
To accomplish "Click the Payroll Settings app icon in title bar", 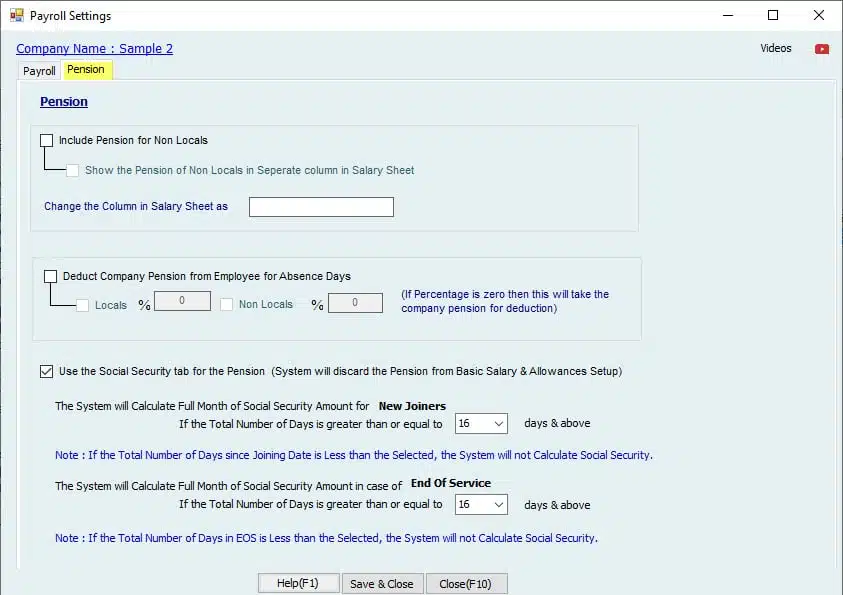I will [x=17, y=16].
